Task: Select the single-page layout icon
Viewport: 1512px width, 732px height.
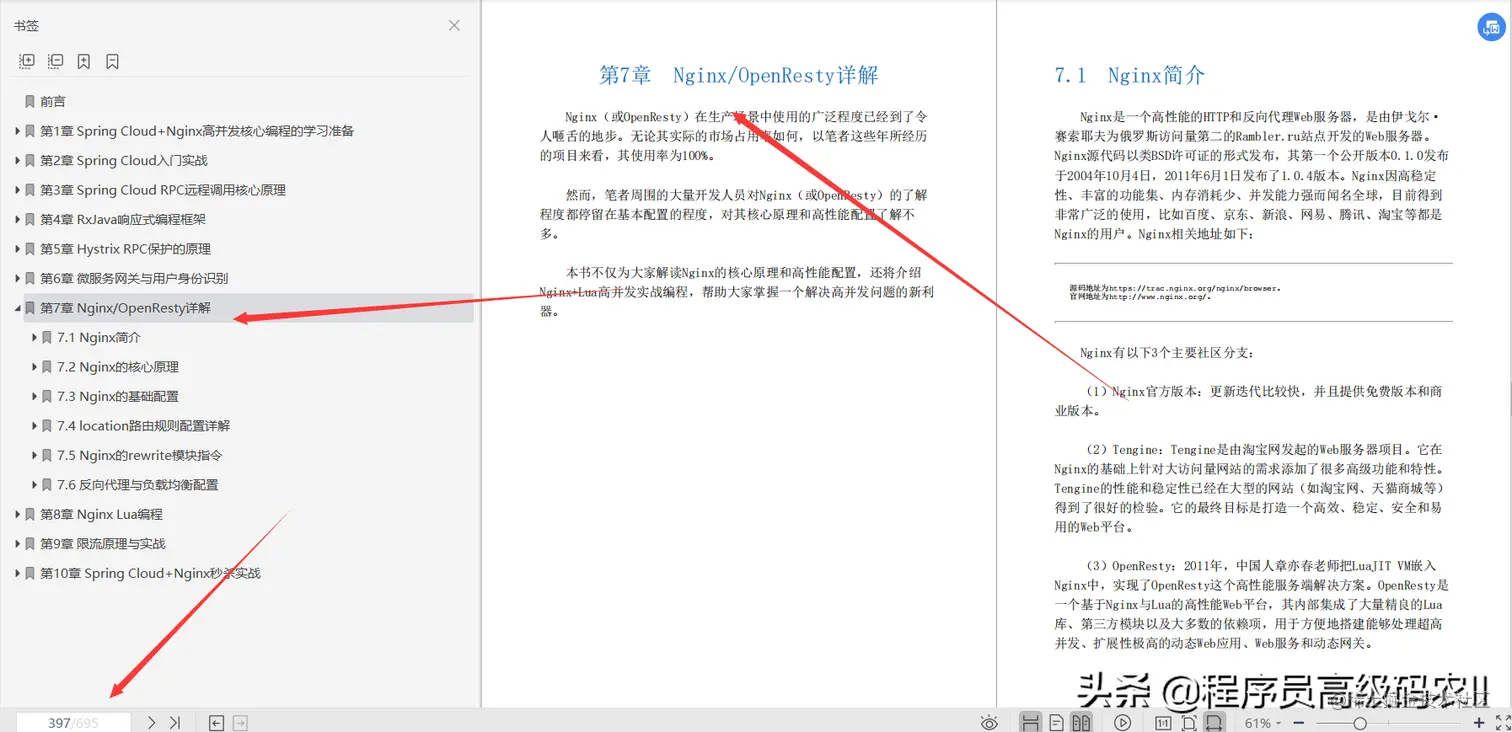Action: point(1056,722)
